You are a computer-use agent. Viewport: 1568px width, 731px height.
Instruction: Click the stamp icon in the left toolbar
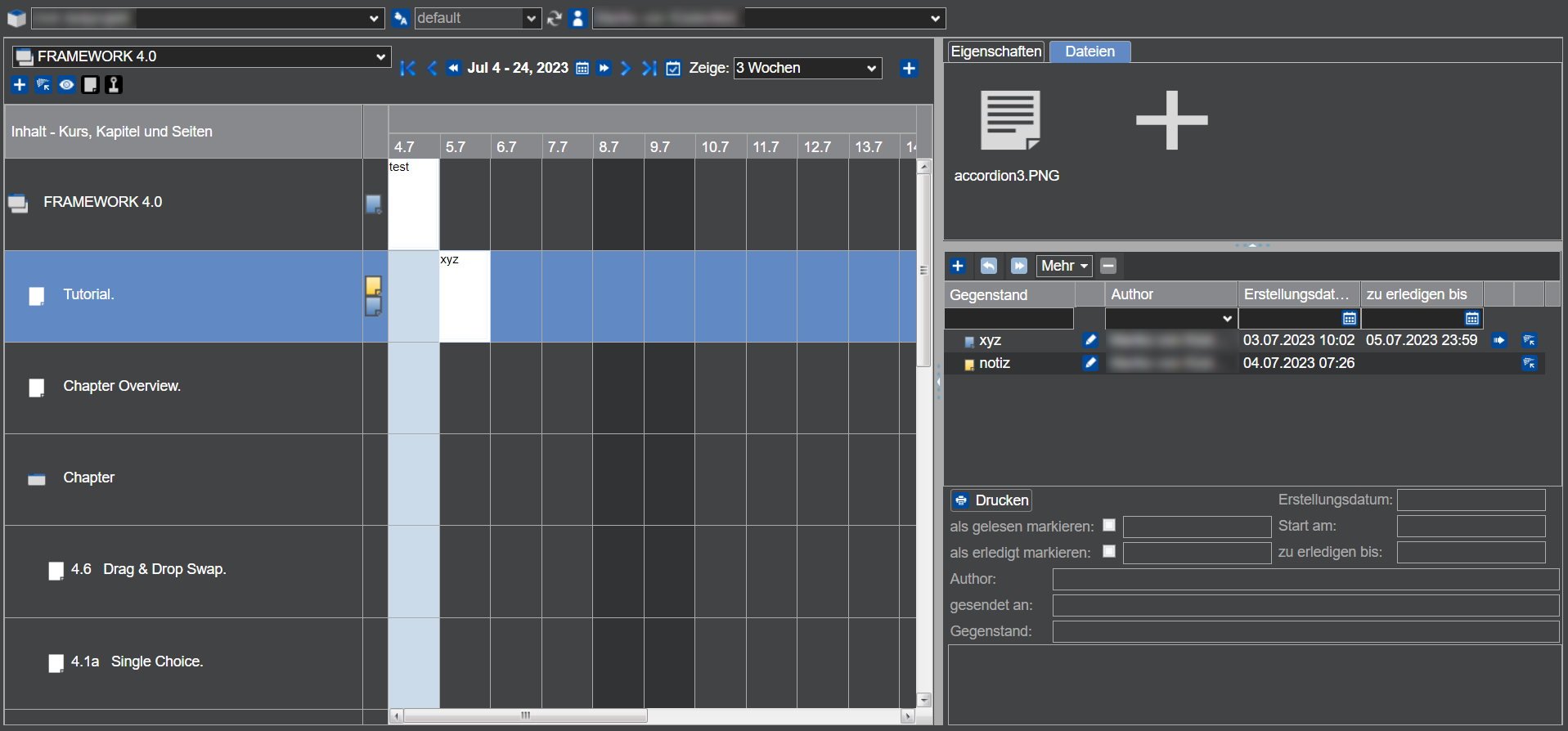(x=114, y=84)
